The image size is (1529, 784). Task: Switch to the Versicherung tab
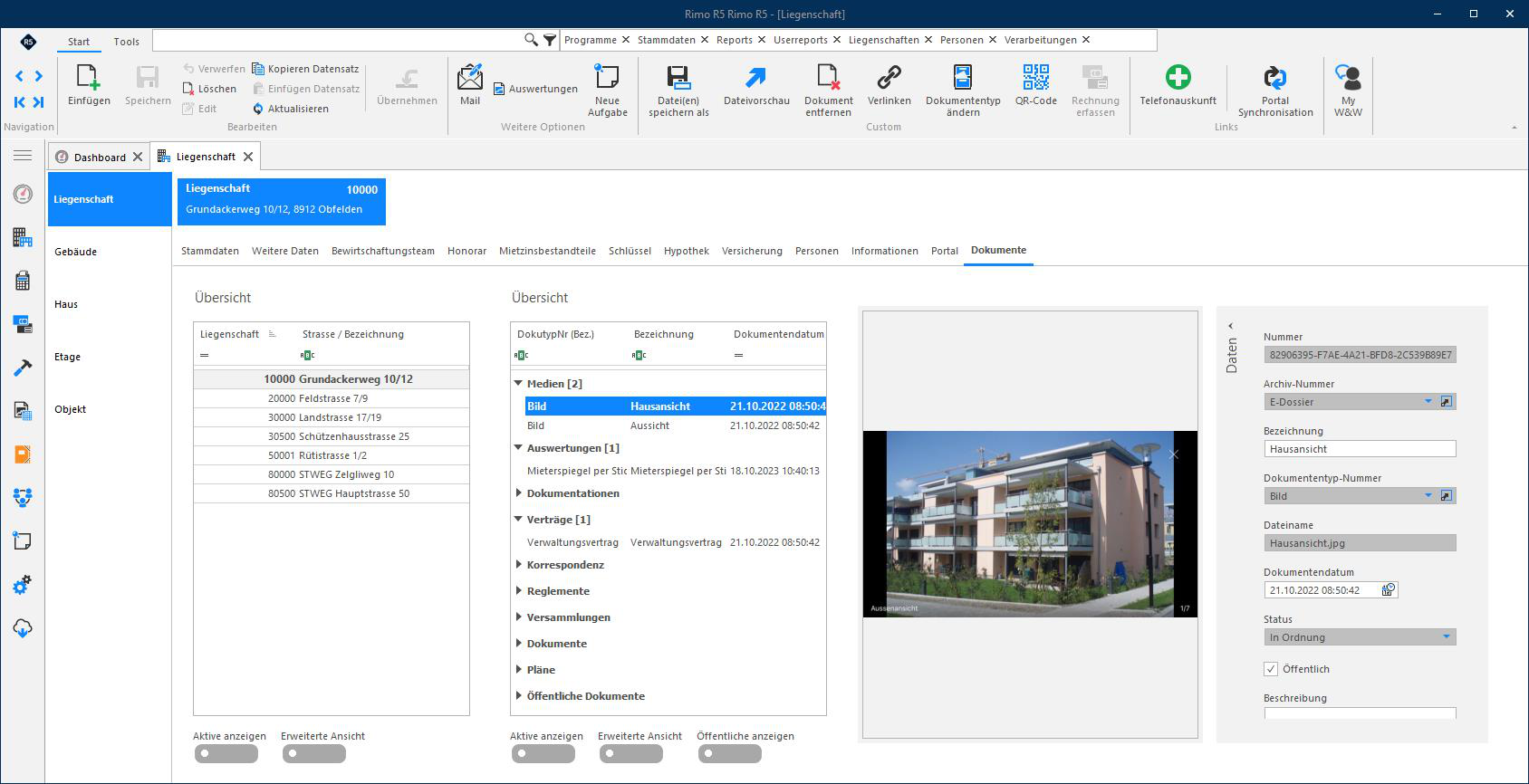pyautogui.click(x=752, y=251)
